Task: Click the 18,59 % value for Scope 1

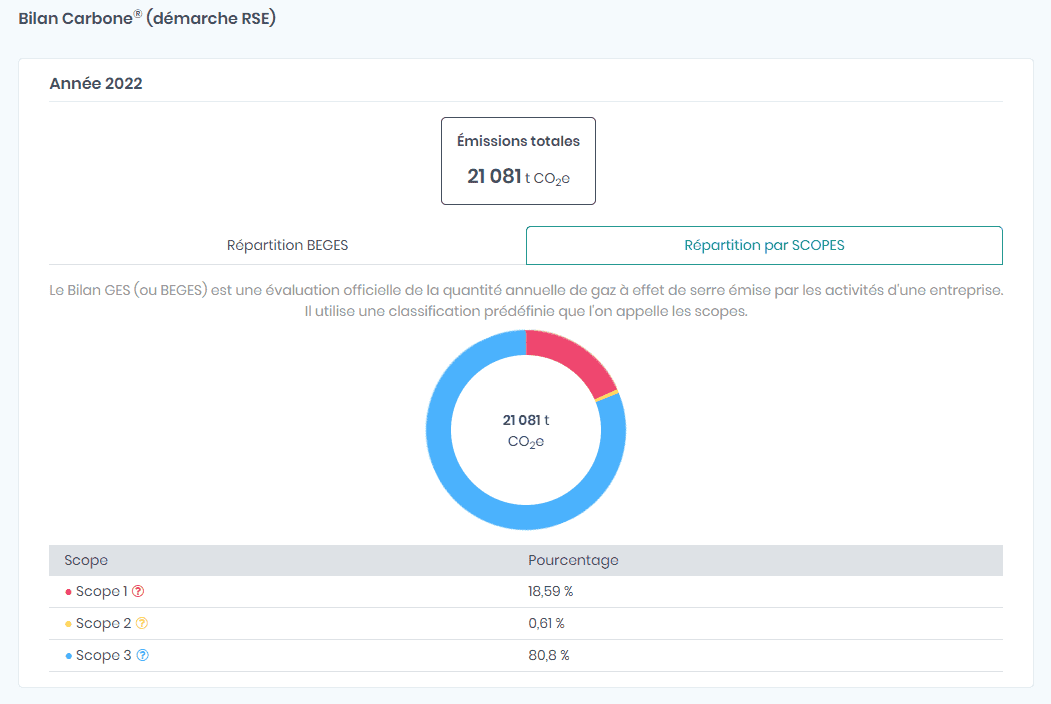Action: (x=550, y=591)
